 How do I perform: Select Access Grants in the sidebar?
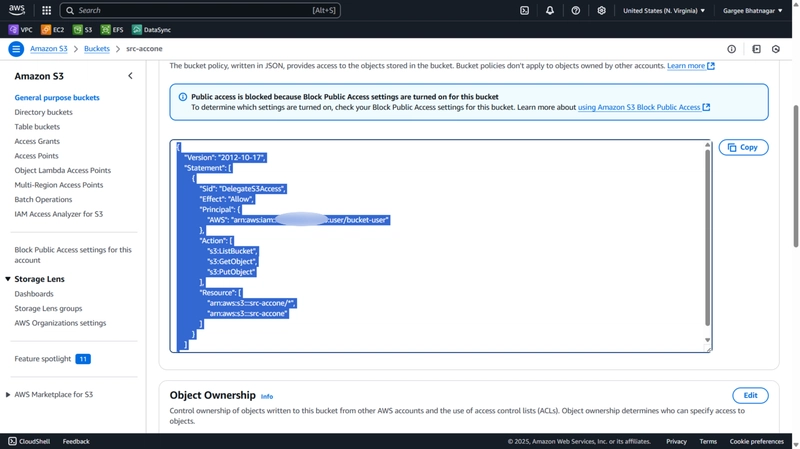pyautogui.click(x=37, y=141)
